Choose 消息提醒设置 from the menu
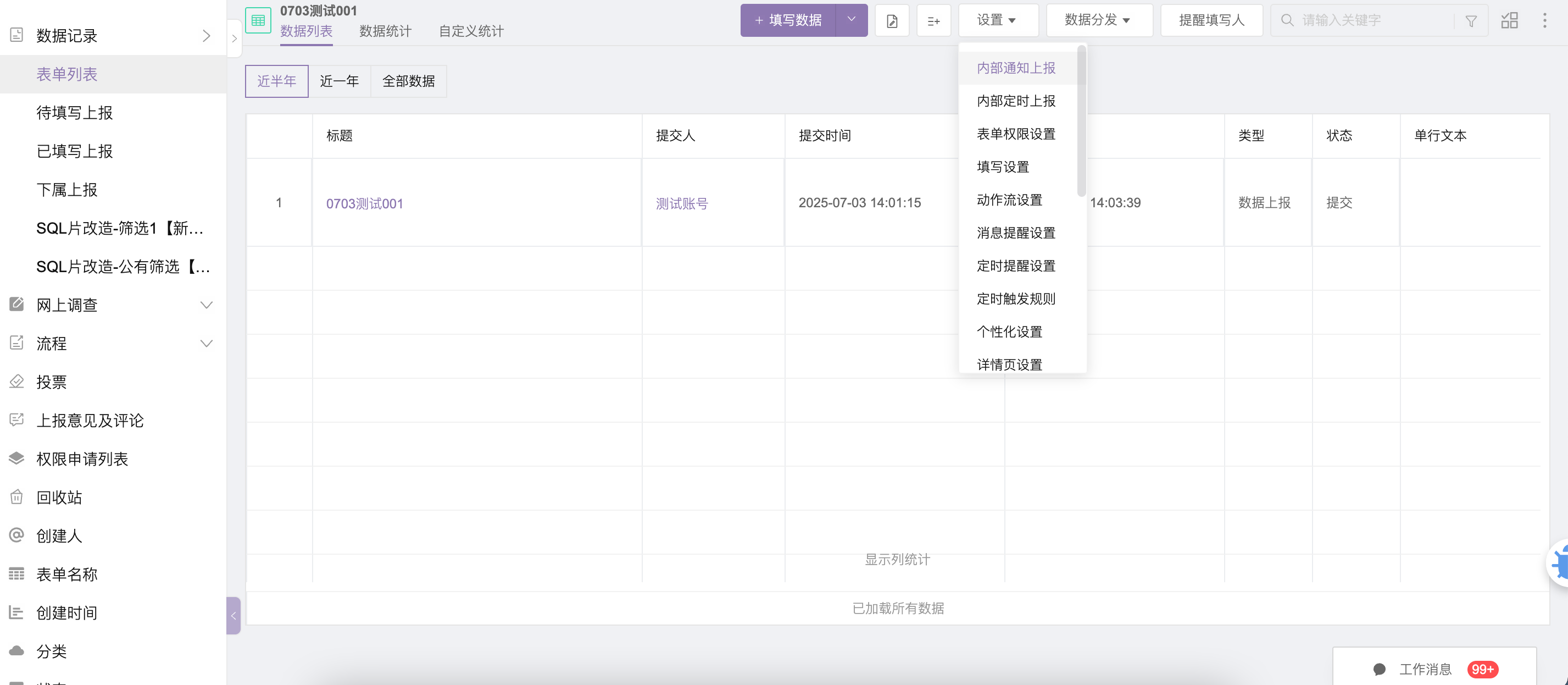 pos(1017,233)
